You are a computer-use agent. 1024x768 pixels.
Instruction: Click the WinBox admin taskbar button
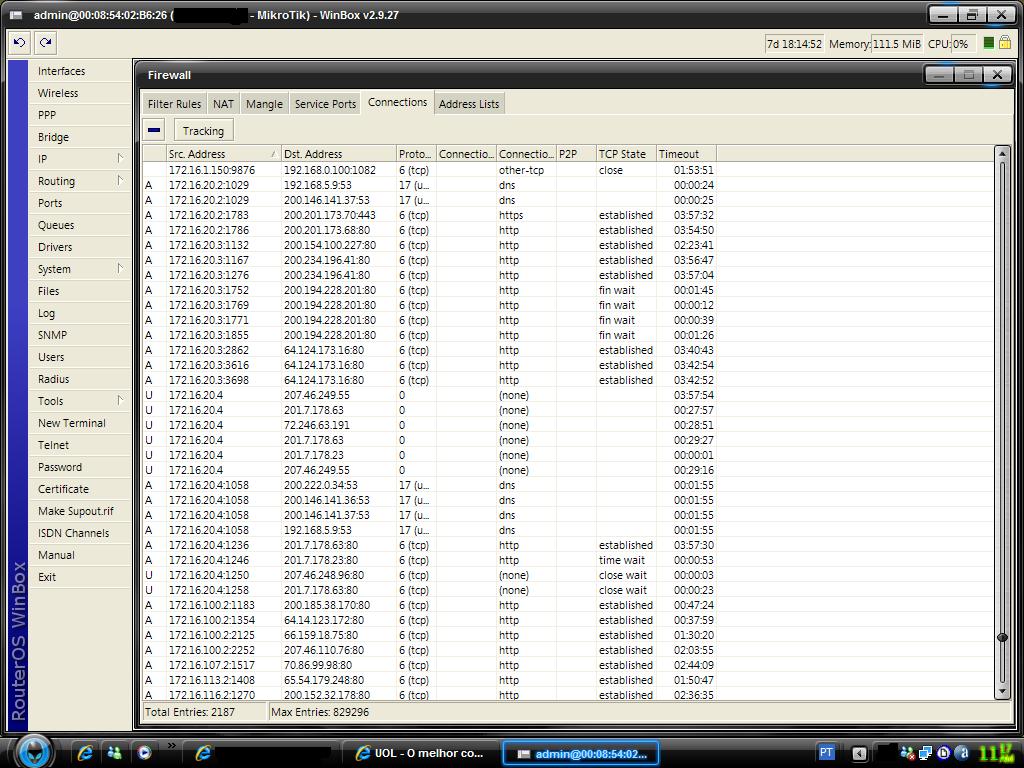[581, 754]
